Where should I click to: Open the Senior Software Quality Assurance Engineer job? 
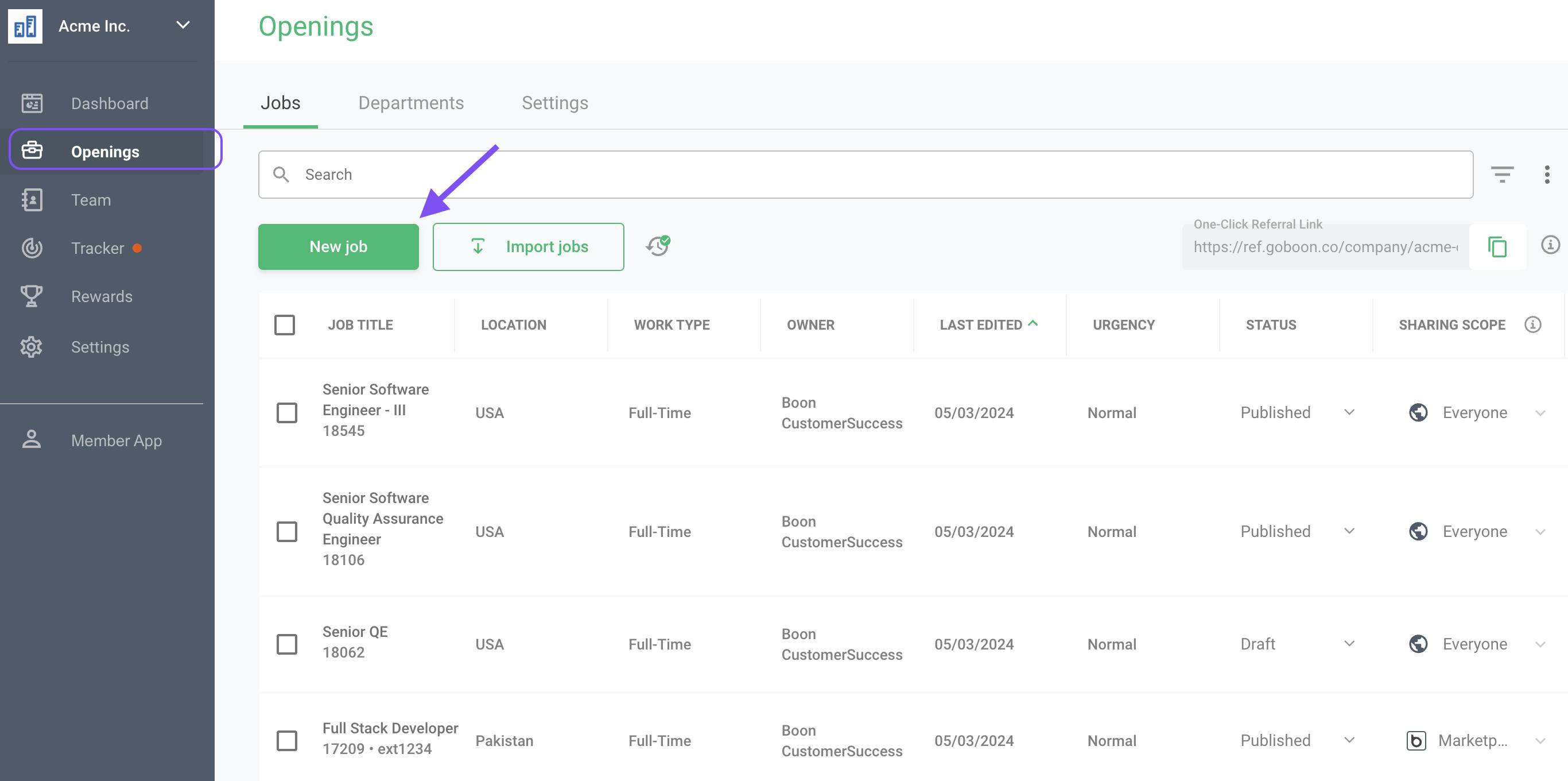tap(383, 519)
